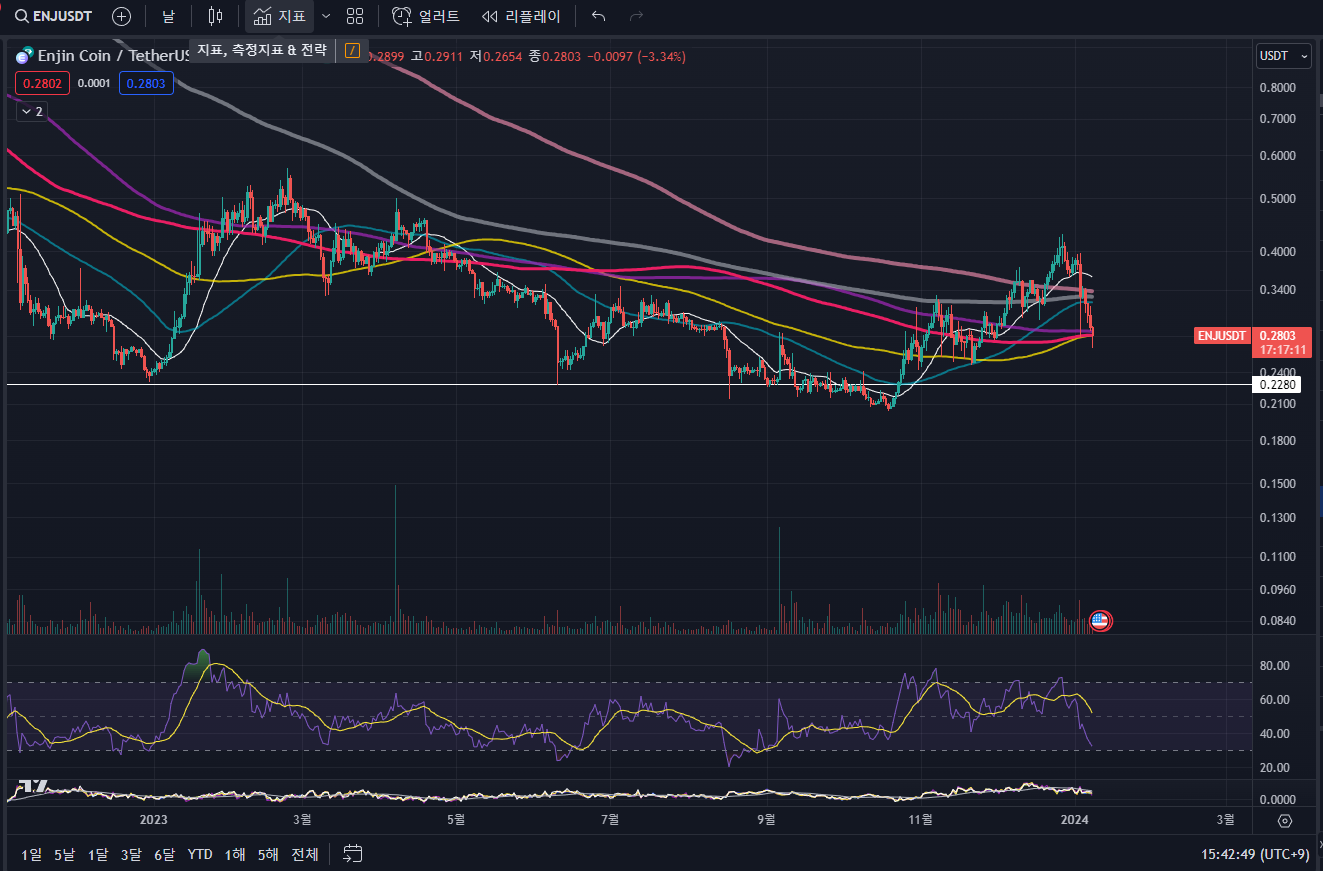This screenshot has width=1323, height=871.
Task: Open the ENJUSDT symbol search
Action: (x=53, y=16)
